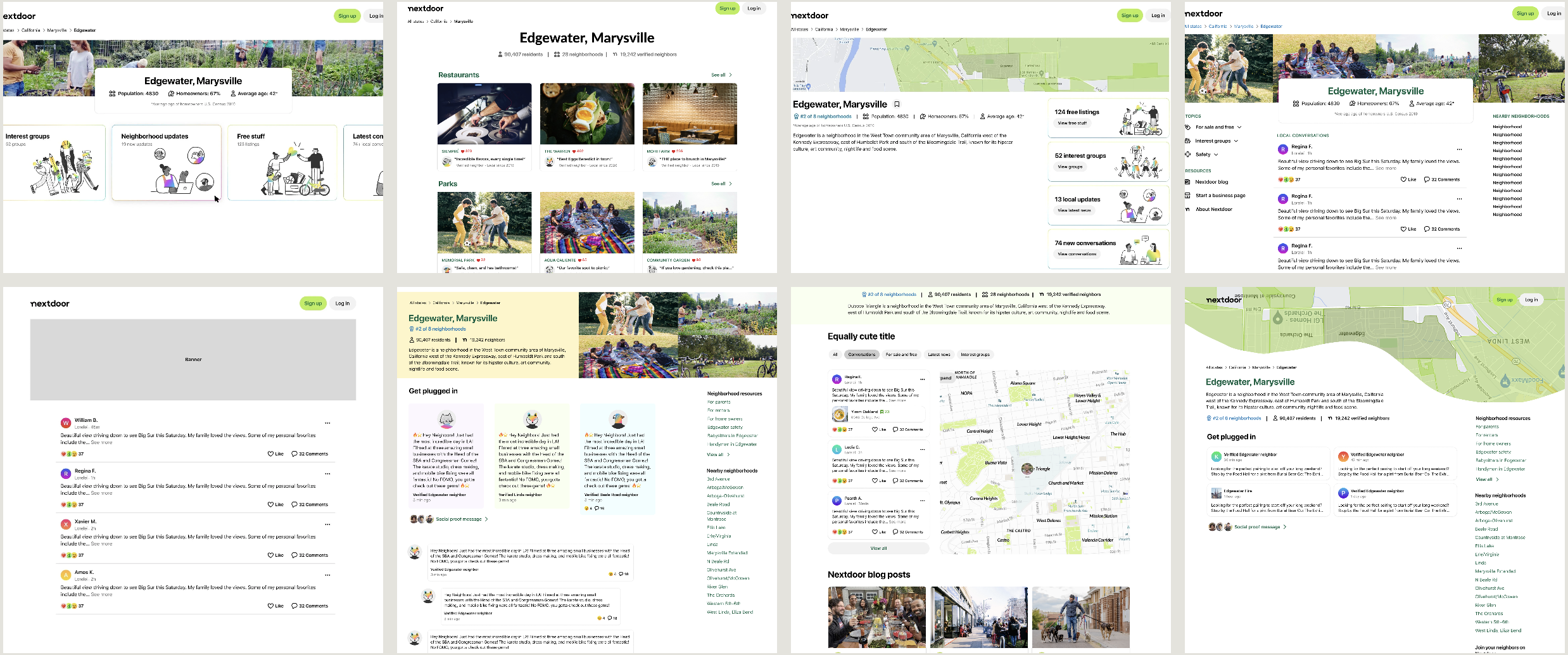Expand See more on William B.'s post
This screenshot has height=655, width=1568.
click(x=101, y=443)
